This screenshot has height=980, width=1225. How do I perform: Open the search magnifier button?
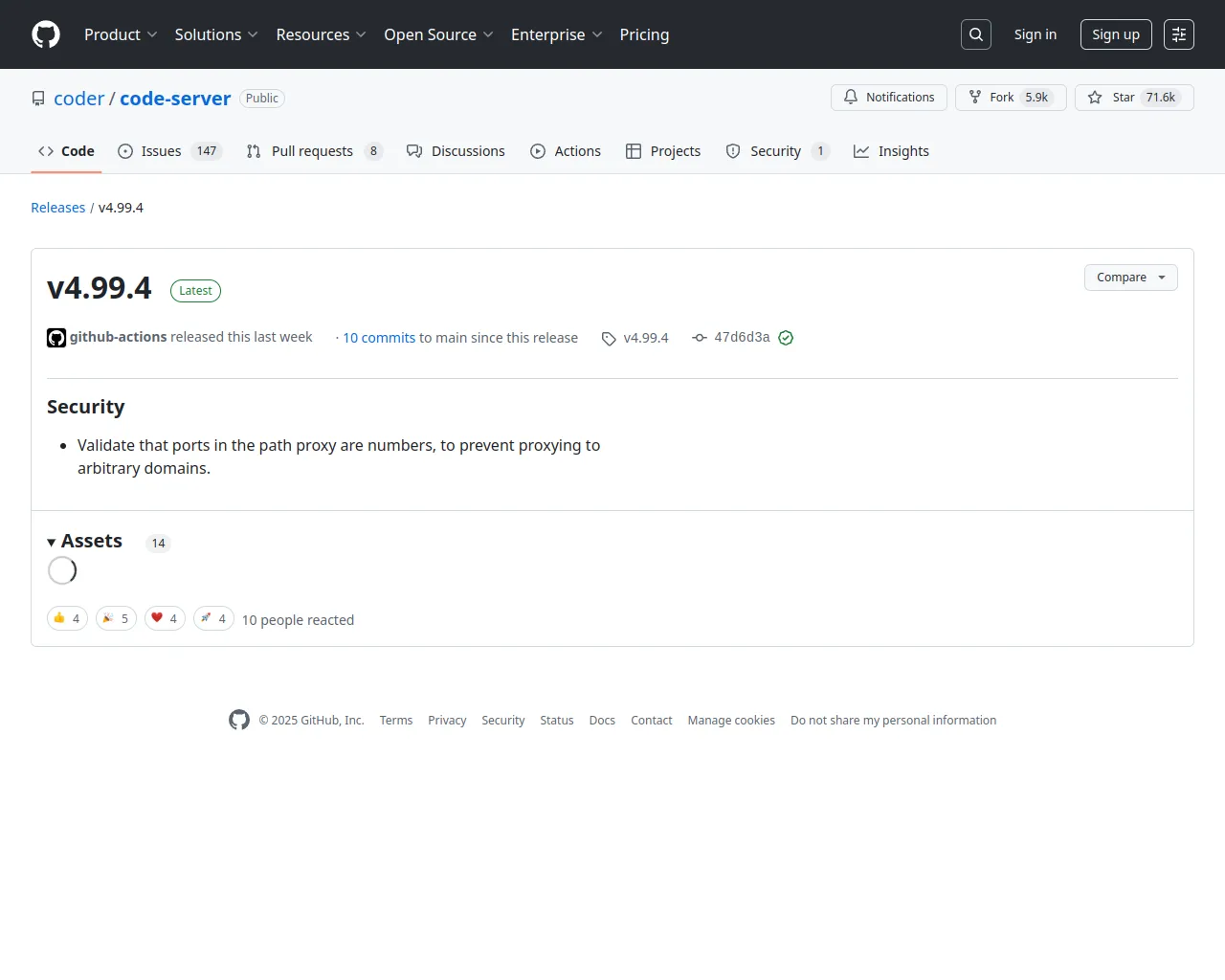975,34
